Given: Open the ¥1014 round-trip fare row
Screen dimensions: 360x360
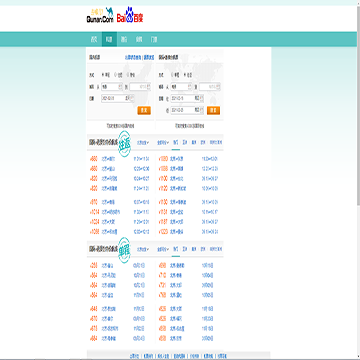Looking at the screenshot, I should pos(120,212).
